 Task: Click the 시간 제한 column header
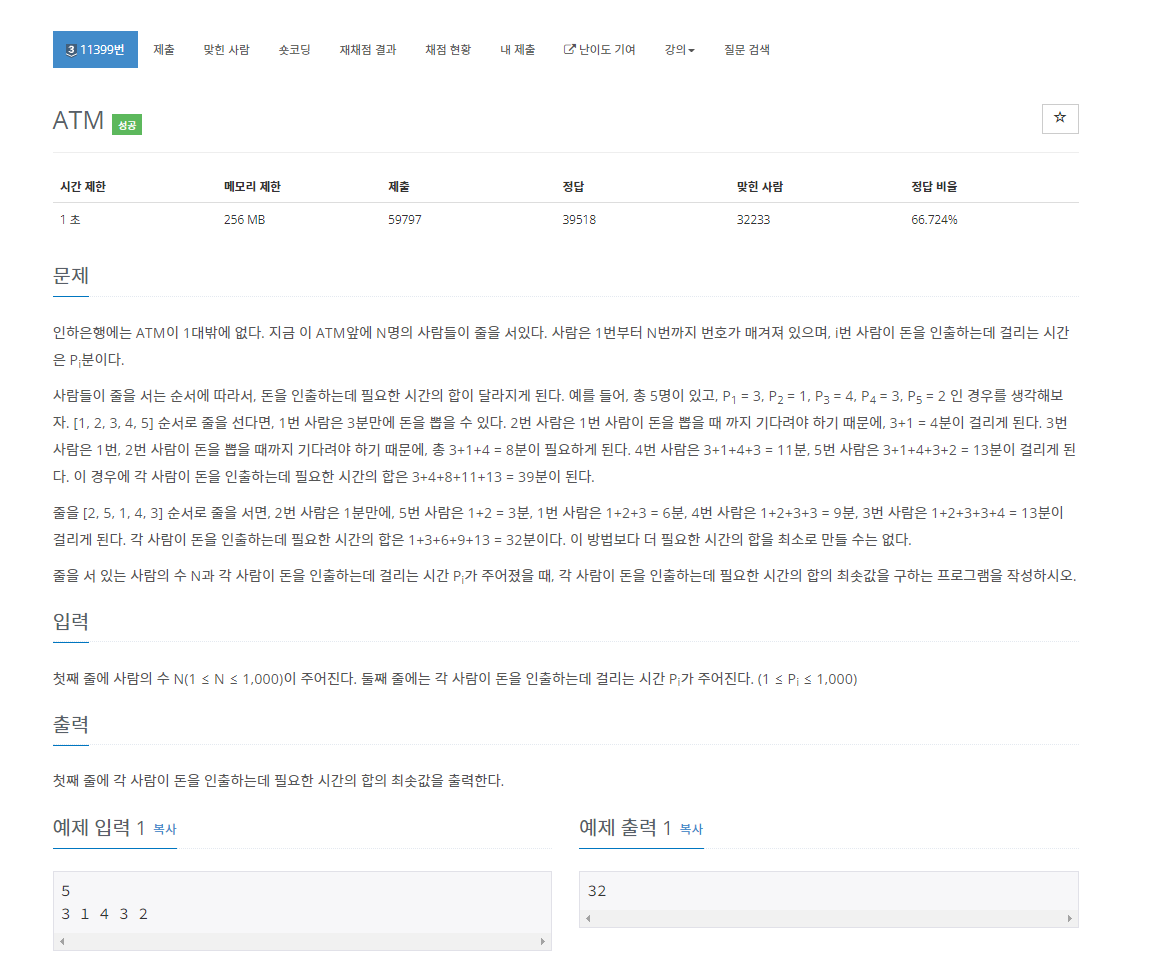tap(83, 186)
